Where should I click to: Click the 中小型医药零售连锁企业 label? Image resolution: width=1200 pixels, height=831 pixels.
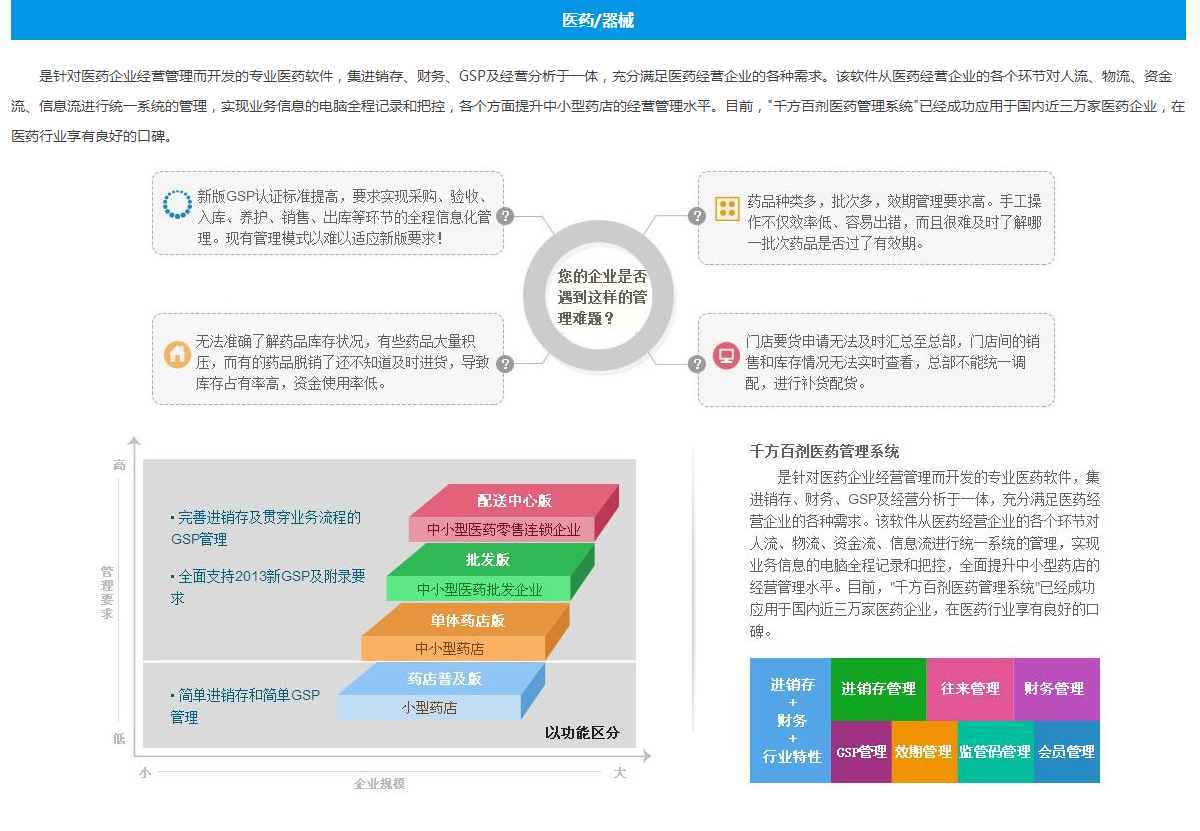coord(503,530)
